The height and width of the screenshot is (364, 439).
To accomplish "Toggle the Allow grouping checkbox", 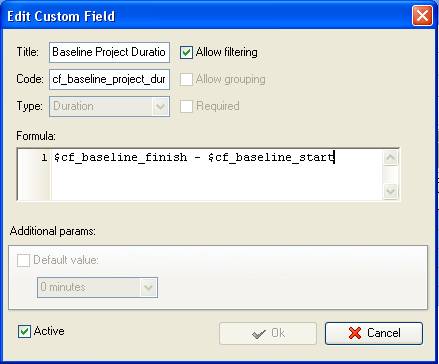I will tap(186, 79).
